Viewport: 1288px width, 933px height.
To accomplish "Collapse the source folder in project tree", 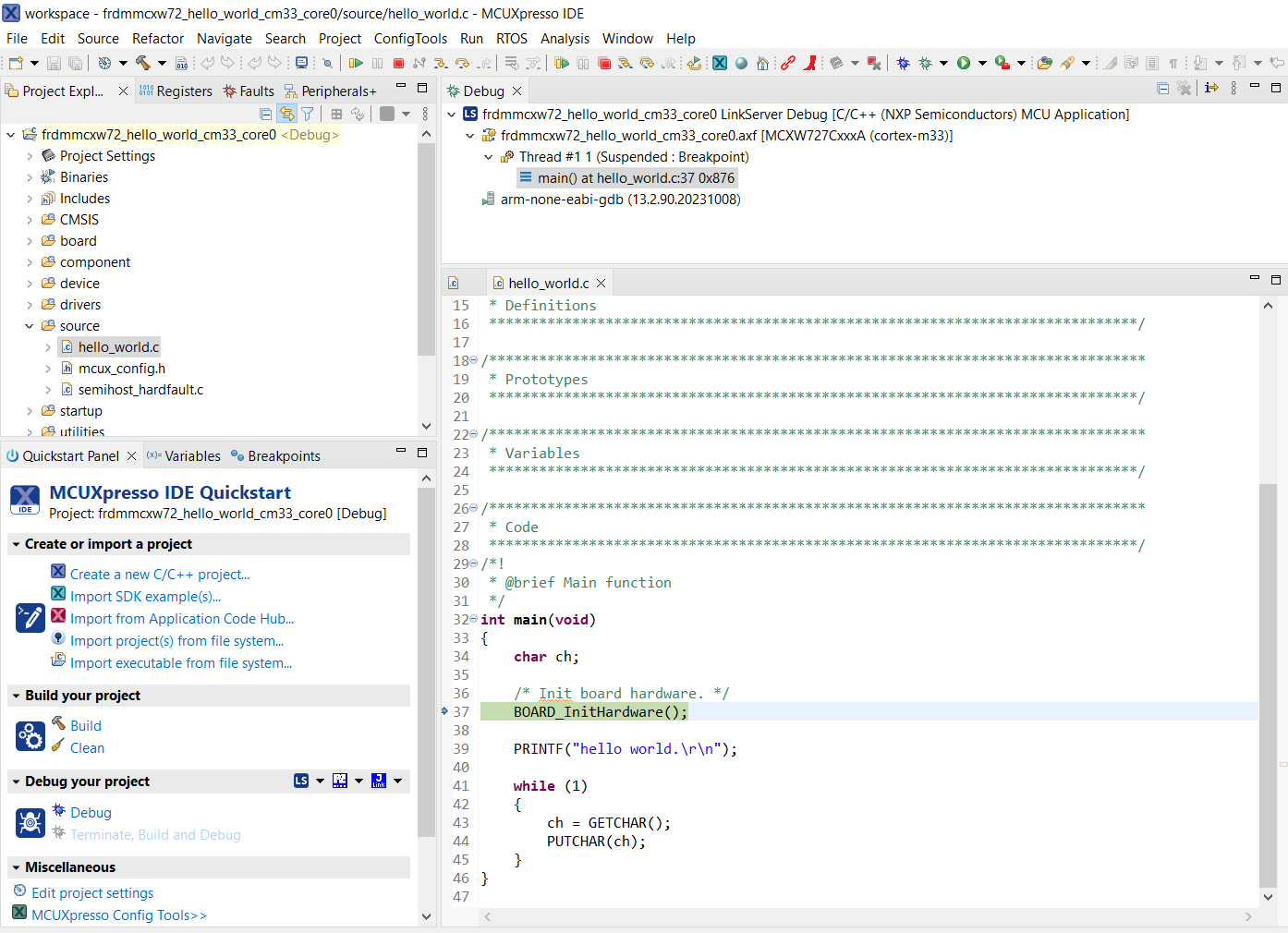I will coord(29,326).
